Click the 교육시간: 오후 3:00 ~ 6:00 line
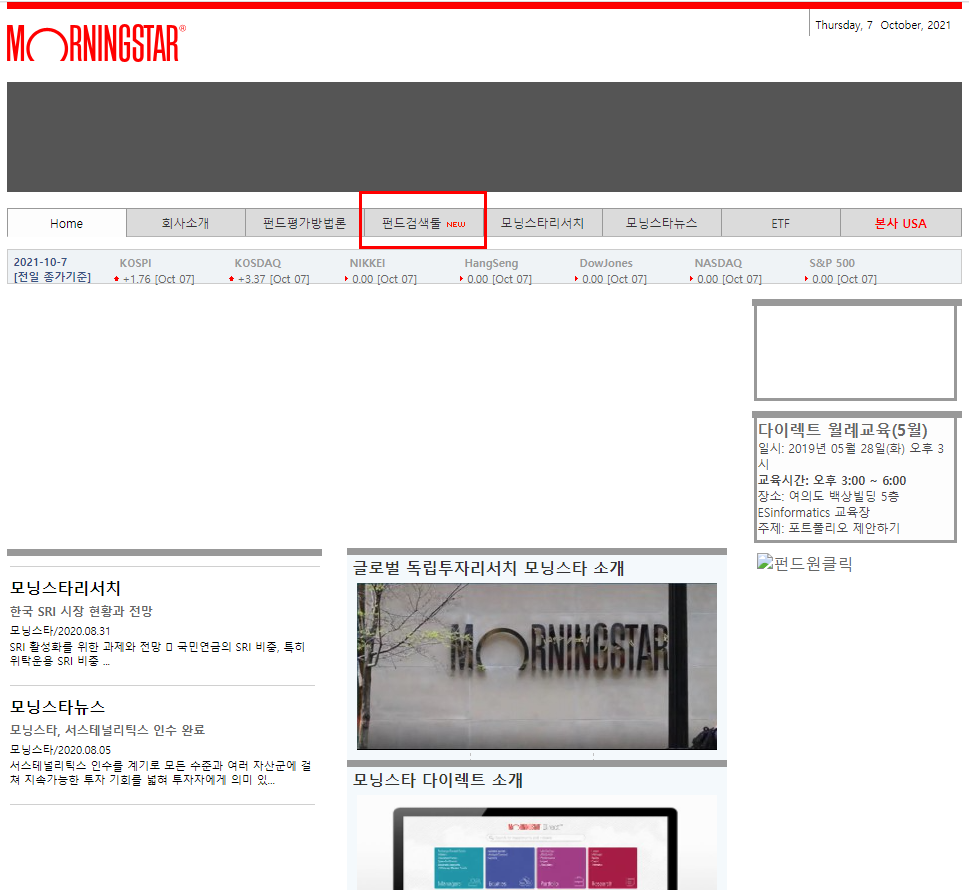Image resolution: width=969 pixels, height=890 pixels. (832, 481)
